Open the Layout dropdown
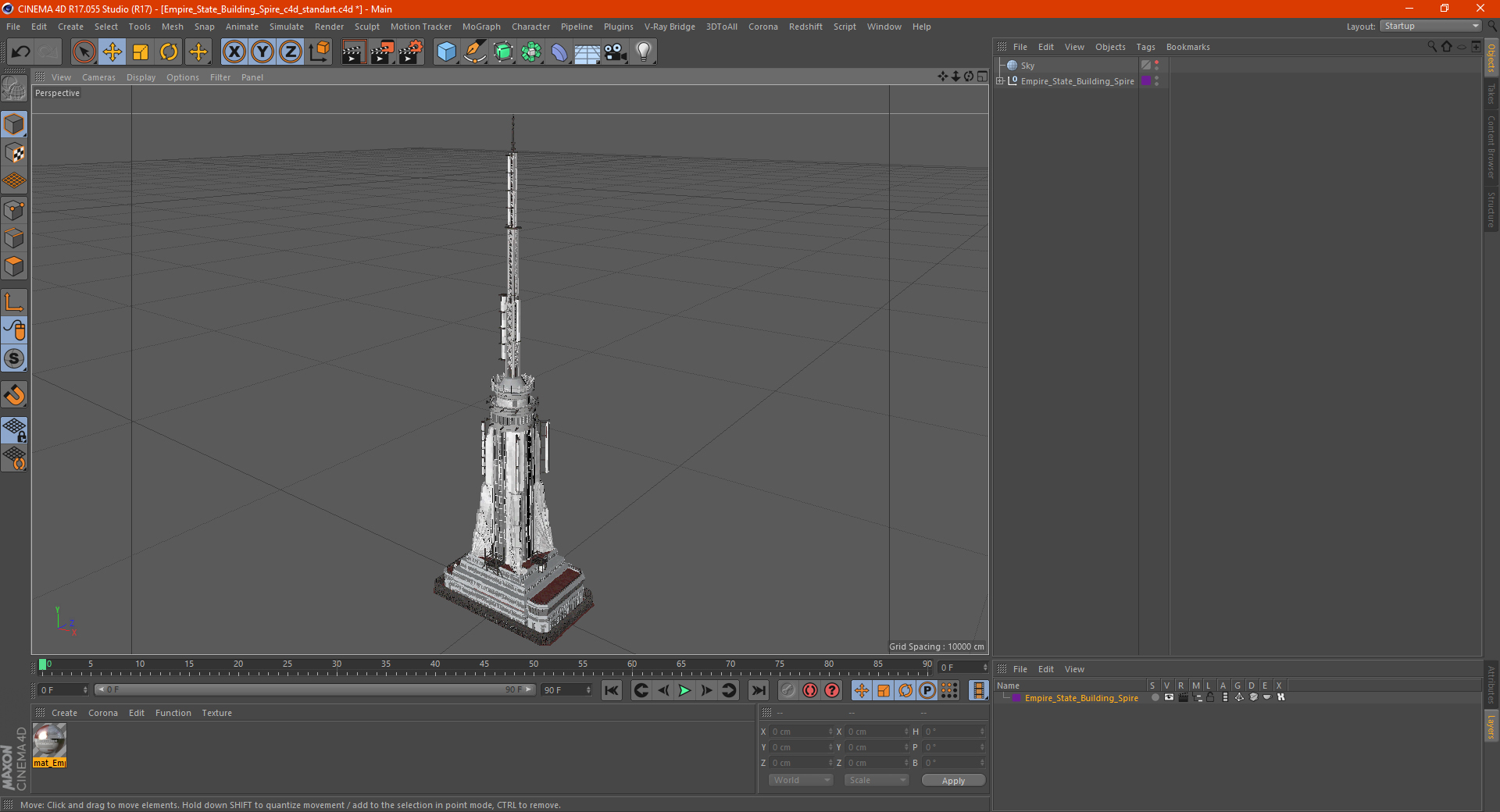The width and height of the screenshot is (1500, 812). click(x=1431, y=26)
